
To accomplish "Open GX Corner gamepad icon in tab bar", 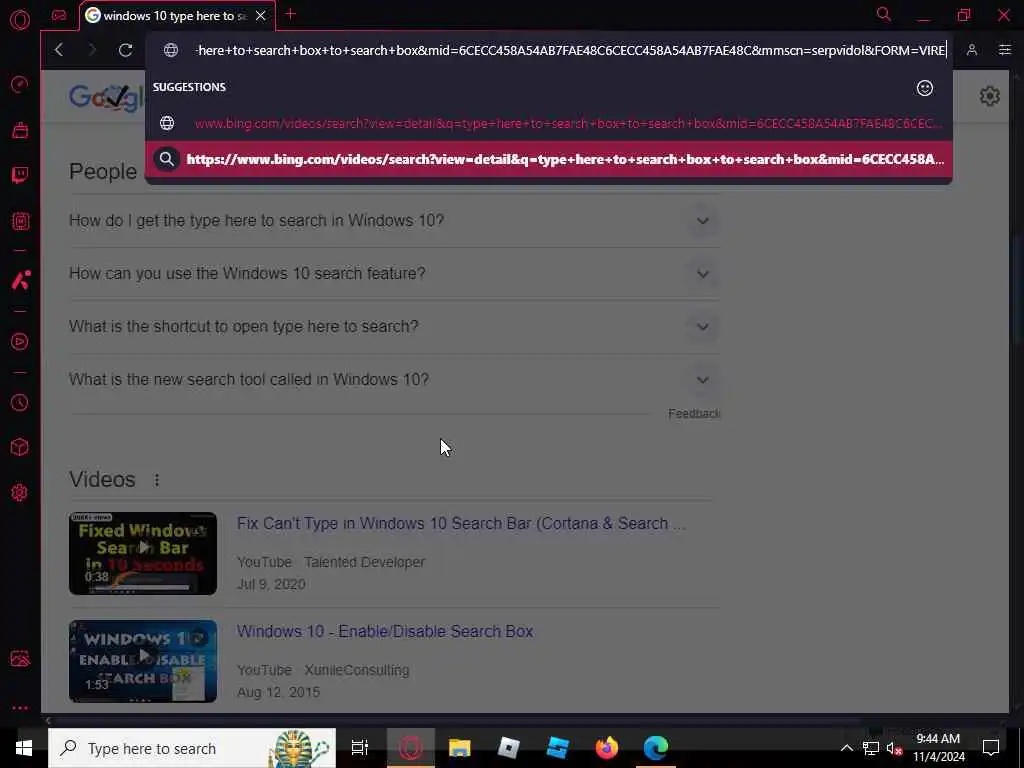I will 59,15.
